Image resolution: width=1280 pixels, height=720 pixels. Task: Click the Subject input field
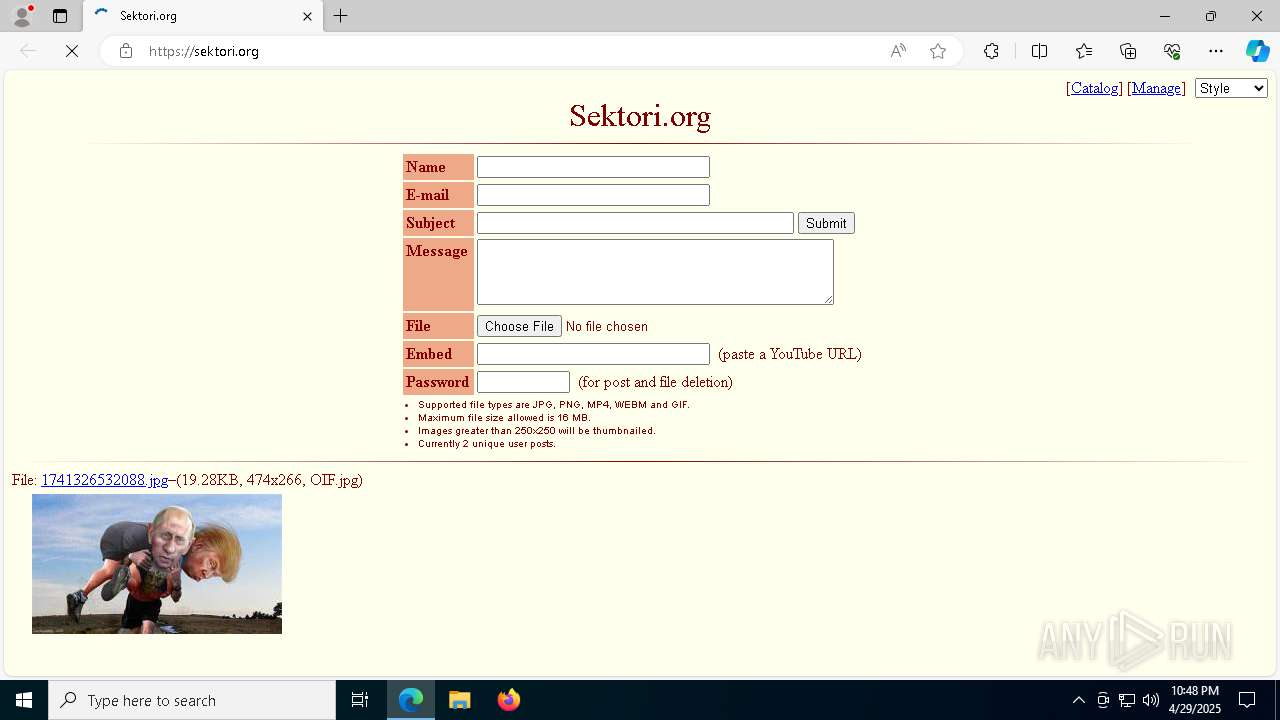[635, 223]
